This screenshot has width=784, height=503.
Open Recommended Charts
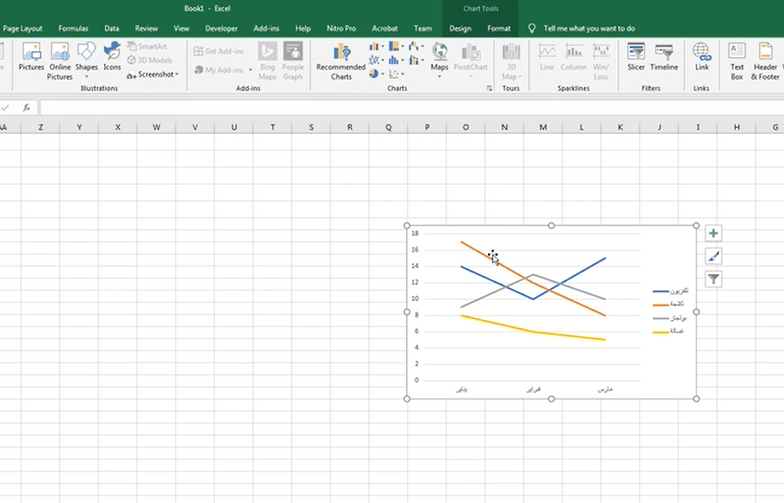[341, 60]
